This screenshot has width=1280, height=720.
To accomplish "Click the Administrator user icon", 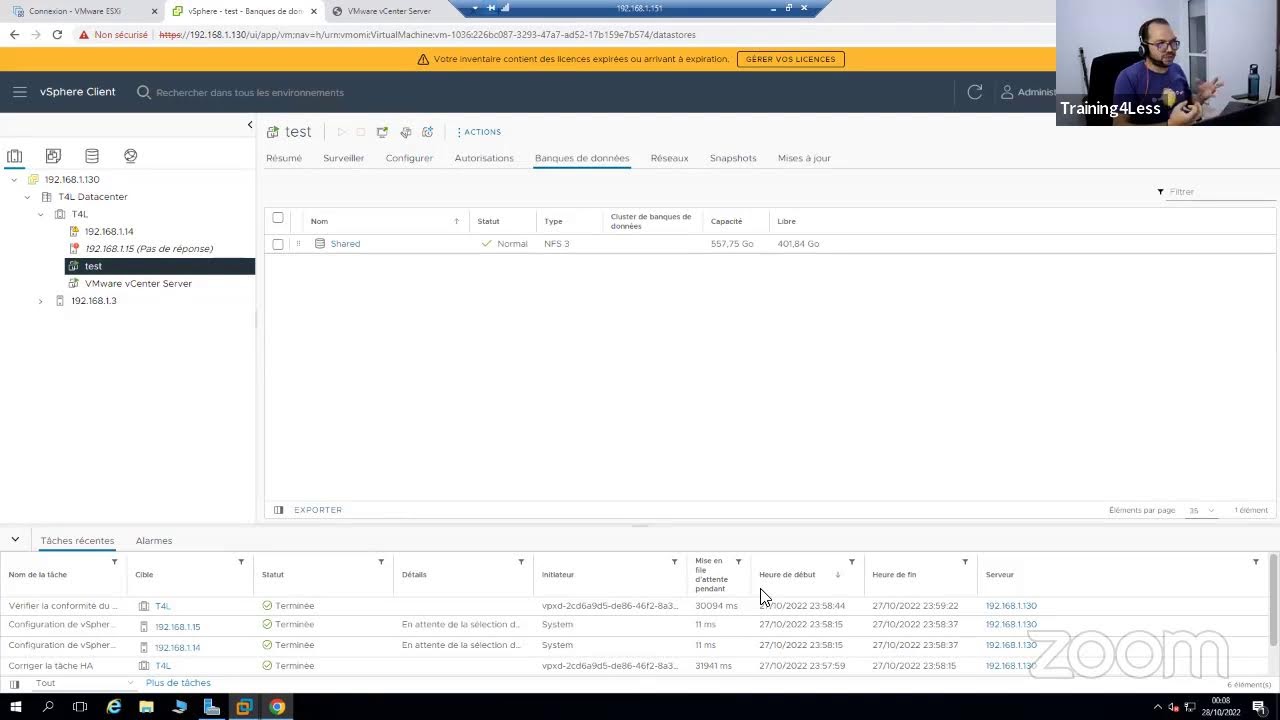I will 1007,92.
